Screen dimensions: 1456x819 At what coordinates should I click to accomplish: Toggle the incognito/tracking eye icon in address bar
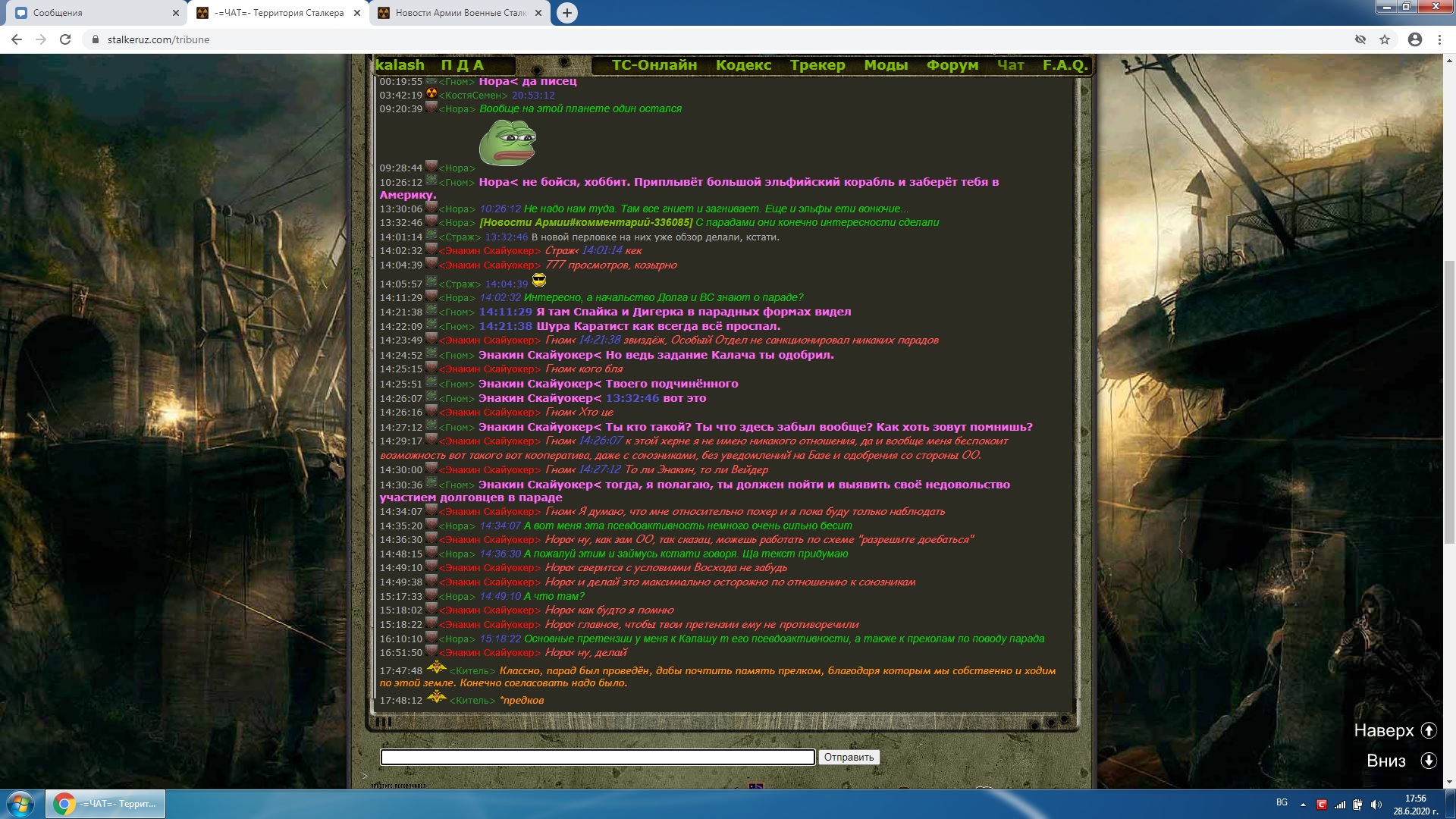click(1360, 39)
